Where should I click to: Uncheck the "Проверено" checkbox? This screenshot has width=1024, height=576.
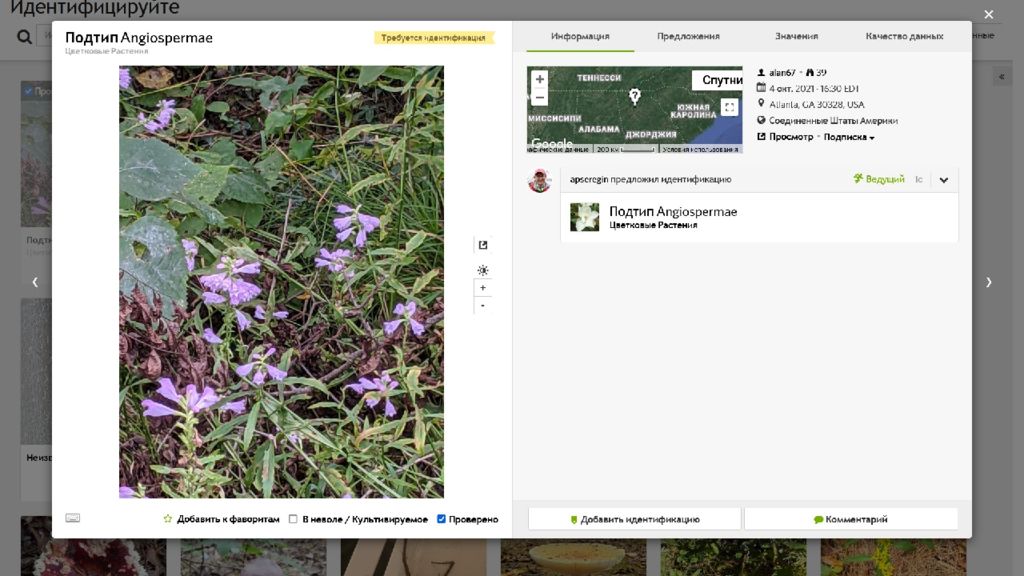pos(441,519)
